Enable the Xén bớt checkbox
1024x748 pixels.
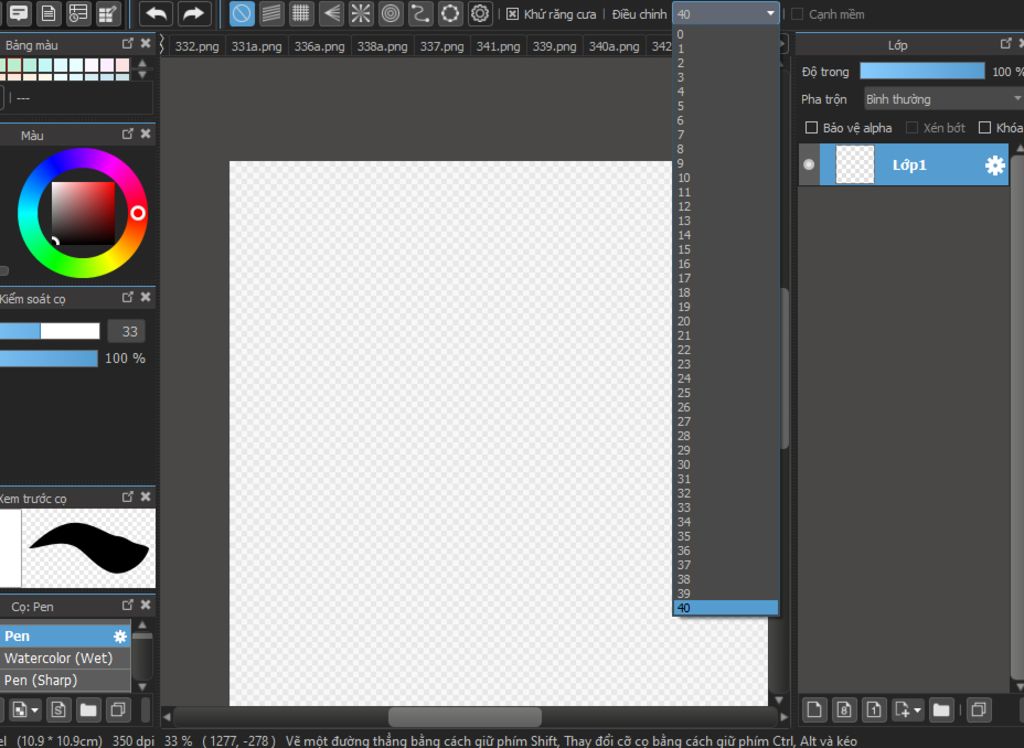[912, 127]
